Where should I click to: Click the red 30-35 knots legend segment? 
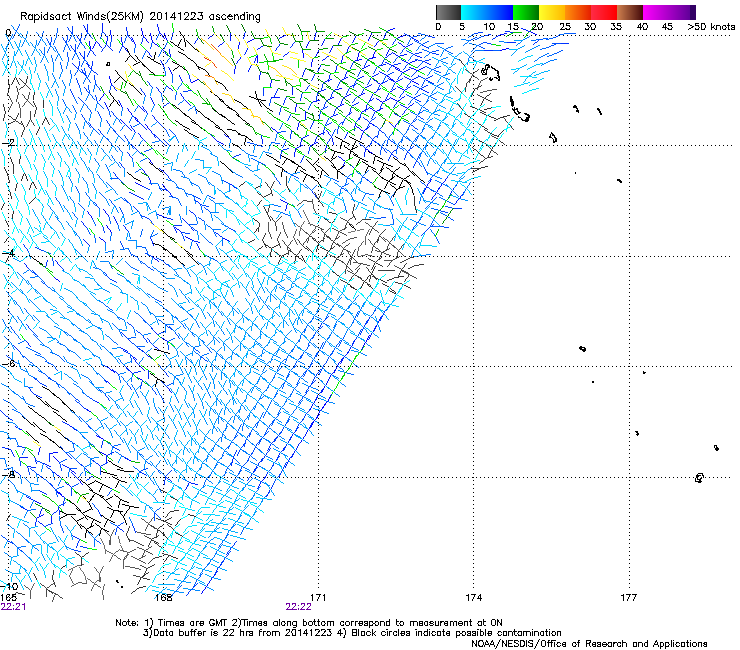tap(604, 12)
